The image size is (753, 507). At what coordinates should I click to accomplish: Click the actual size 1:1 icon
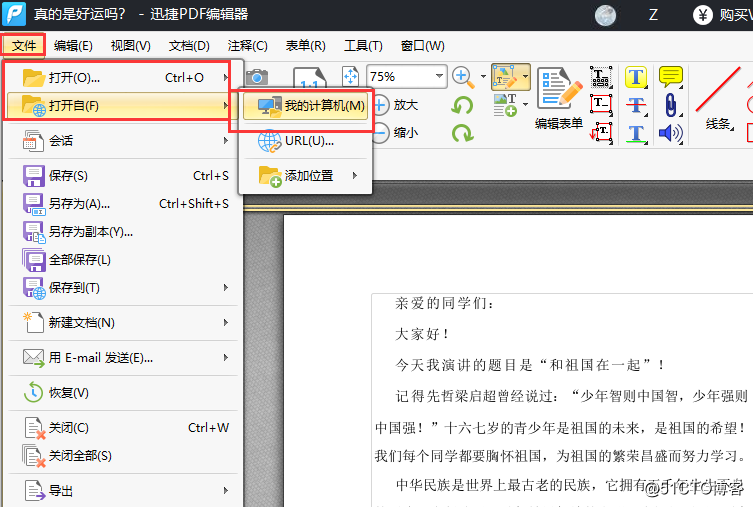tap(310, 77)
